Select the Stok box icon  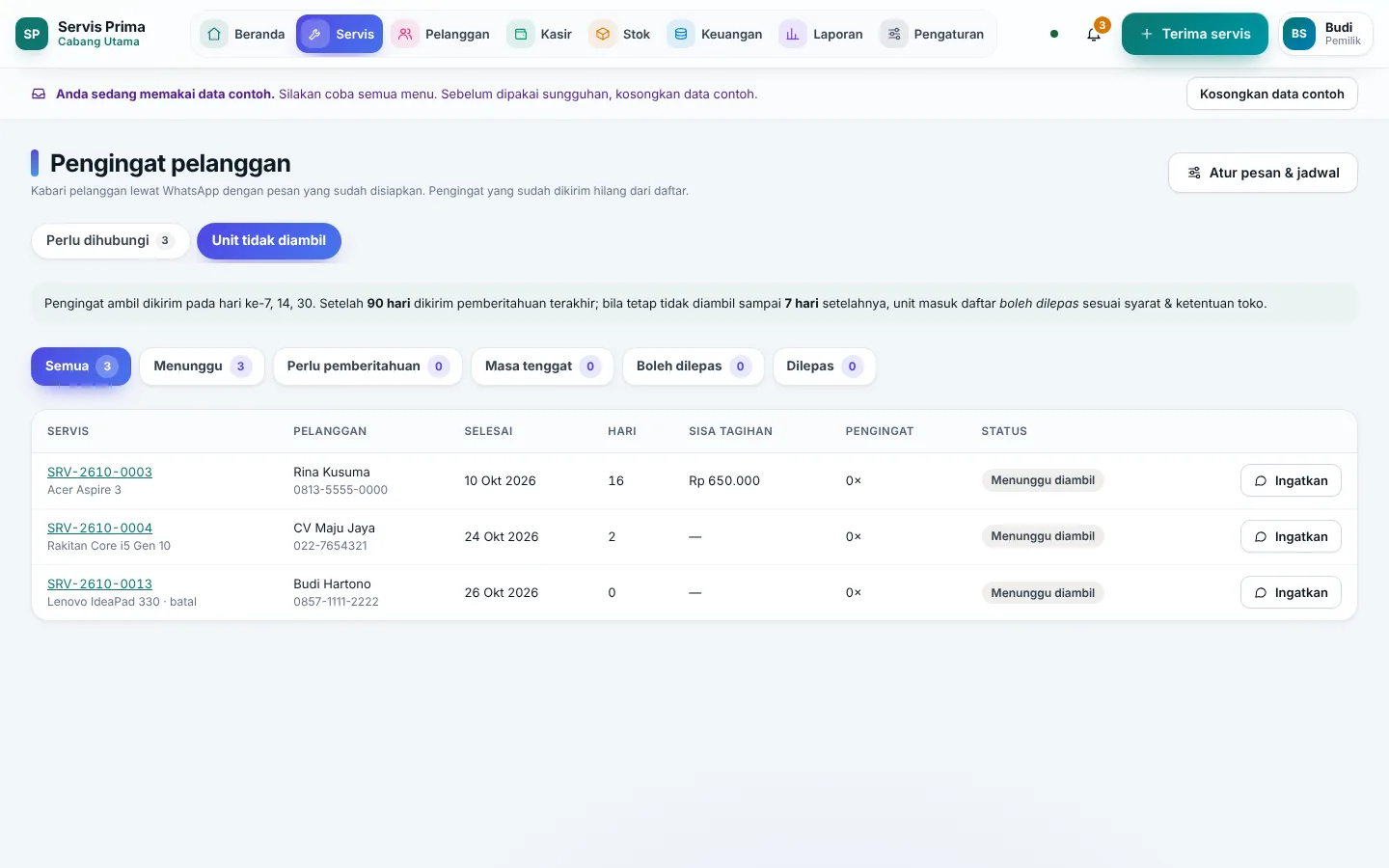tap(603, 34)
